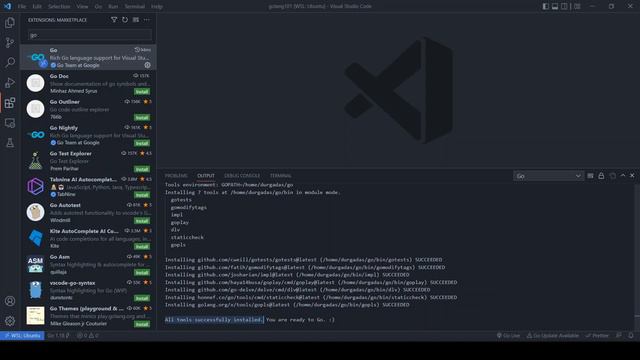Open the Run menu
The height and width of the screenshot is (360, 640).
(x=113, y=7)
